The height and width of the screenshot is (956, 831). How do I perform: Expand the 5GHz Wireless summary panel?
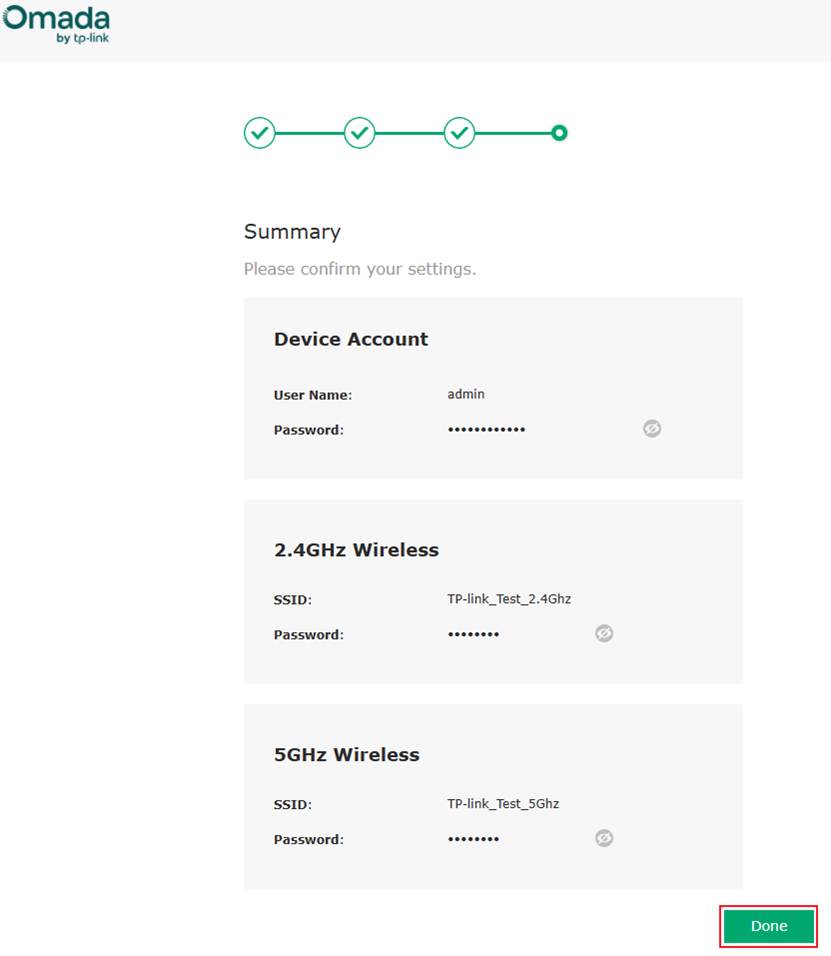pyautogui.click(x=345, y=754)
